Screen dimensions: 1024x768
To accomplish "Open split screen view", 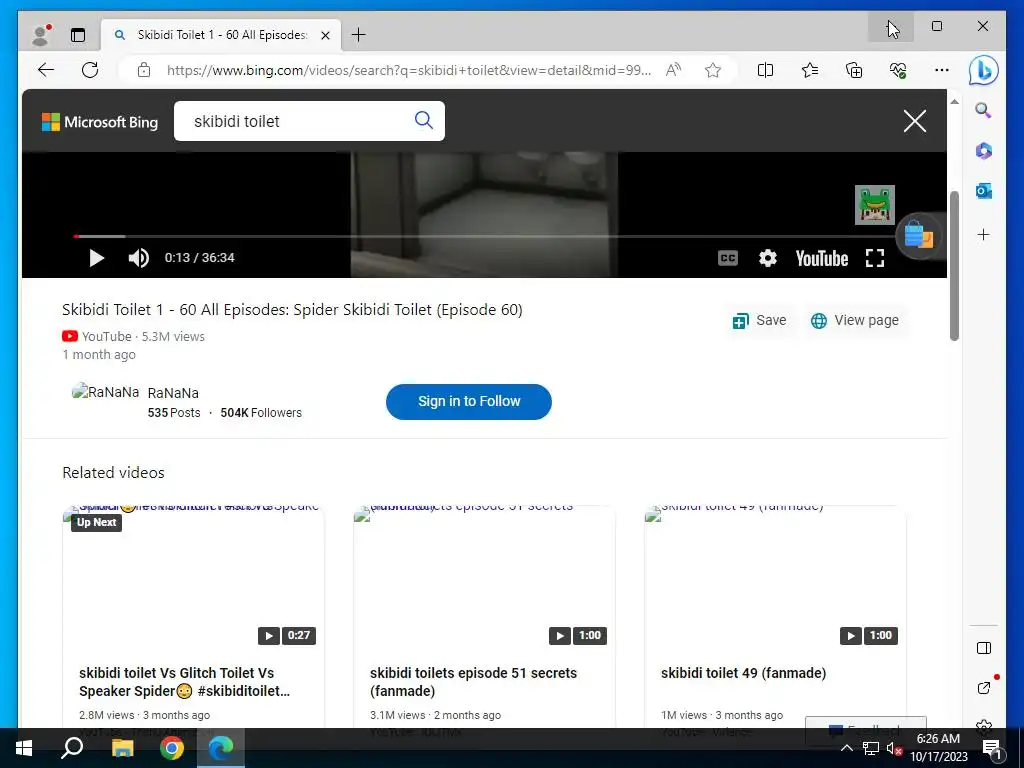I will (x=765, y=70).
